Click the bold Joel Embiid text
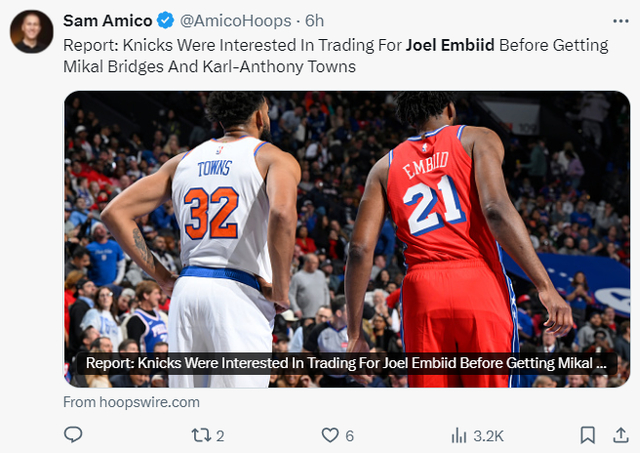 point(450,45)
